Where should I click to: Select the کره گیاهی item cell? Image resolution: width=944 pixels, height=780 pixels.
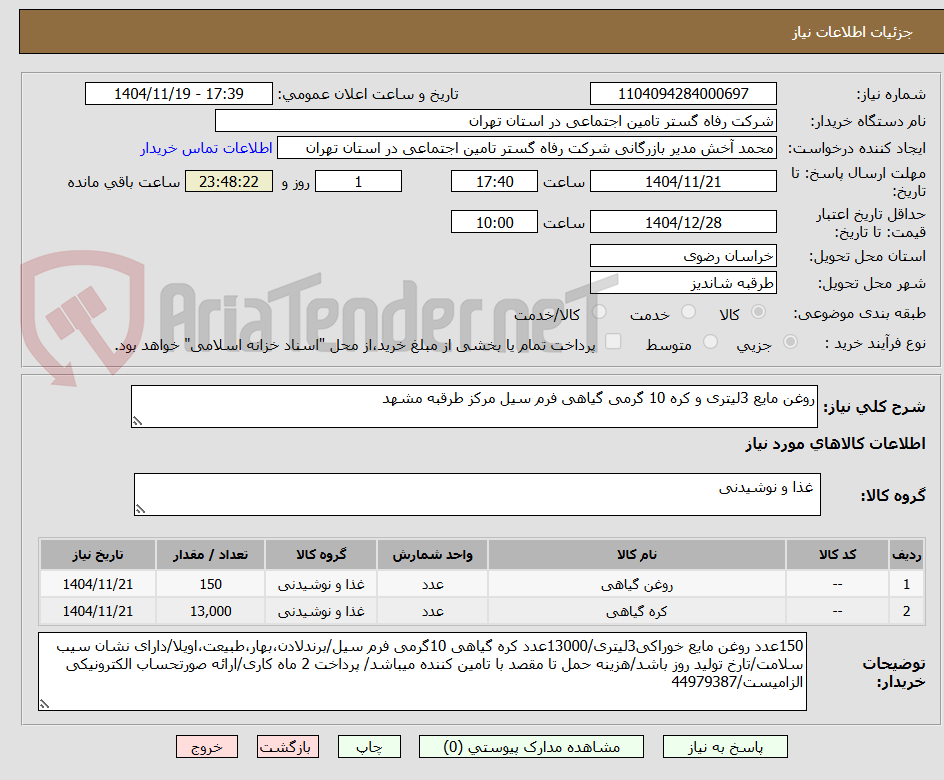click(636, 611)
